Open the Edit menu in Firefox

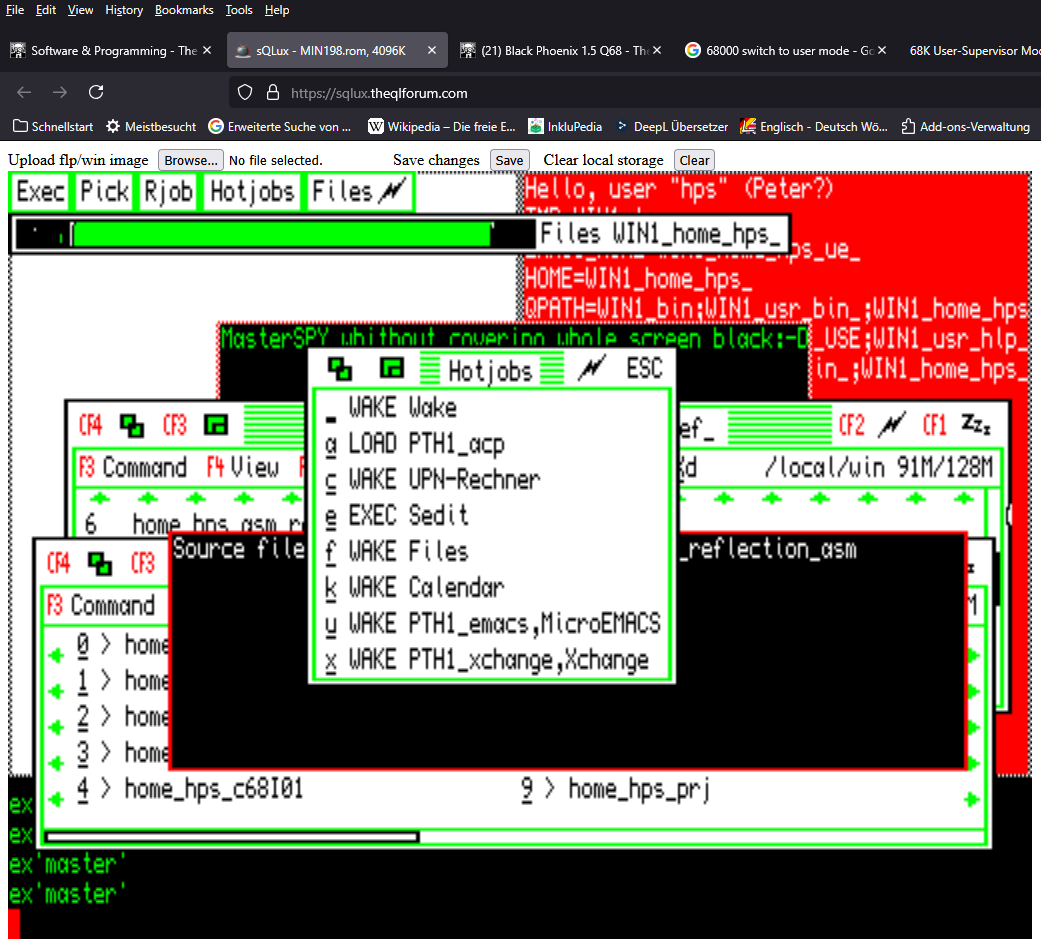point(46,10)
